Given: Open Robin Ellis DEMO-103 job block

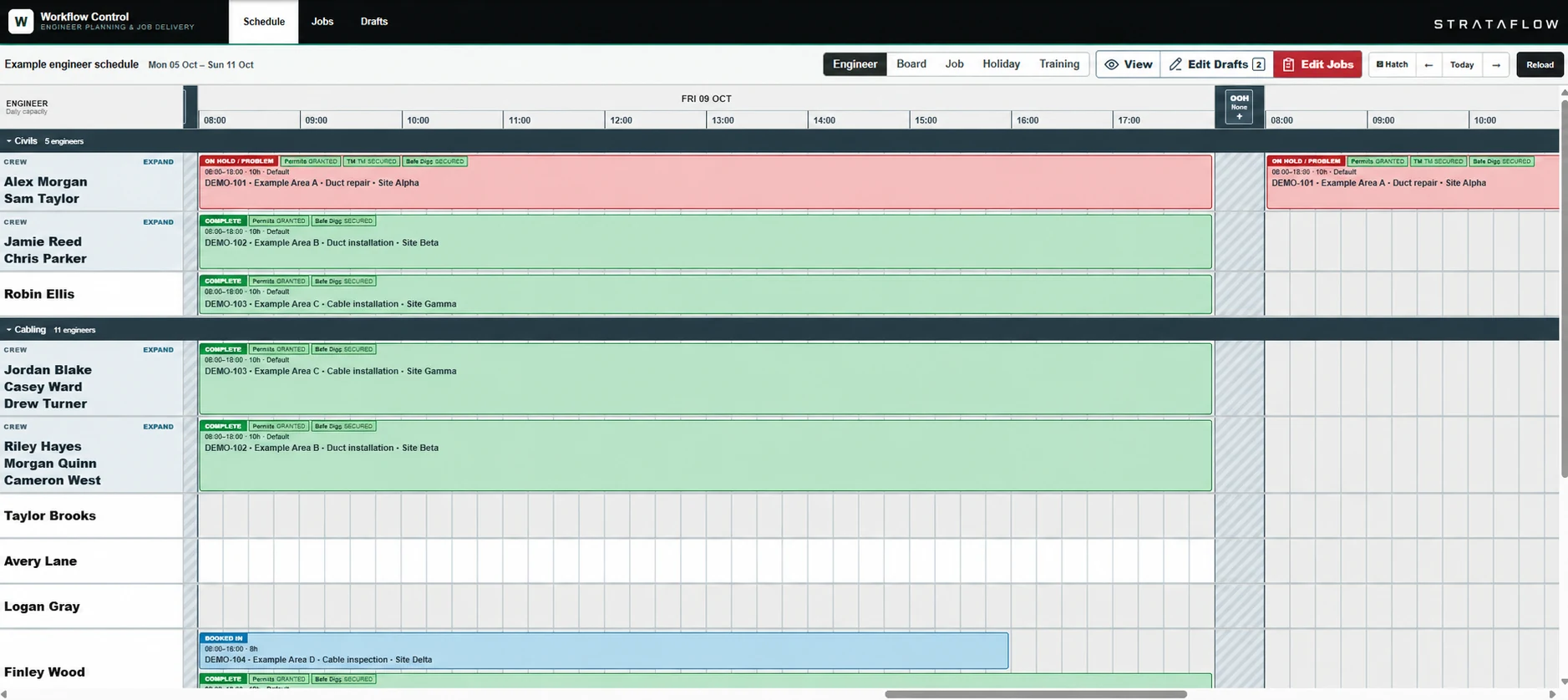Looking at the screenshot, I should click(x=705, y=295).
